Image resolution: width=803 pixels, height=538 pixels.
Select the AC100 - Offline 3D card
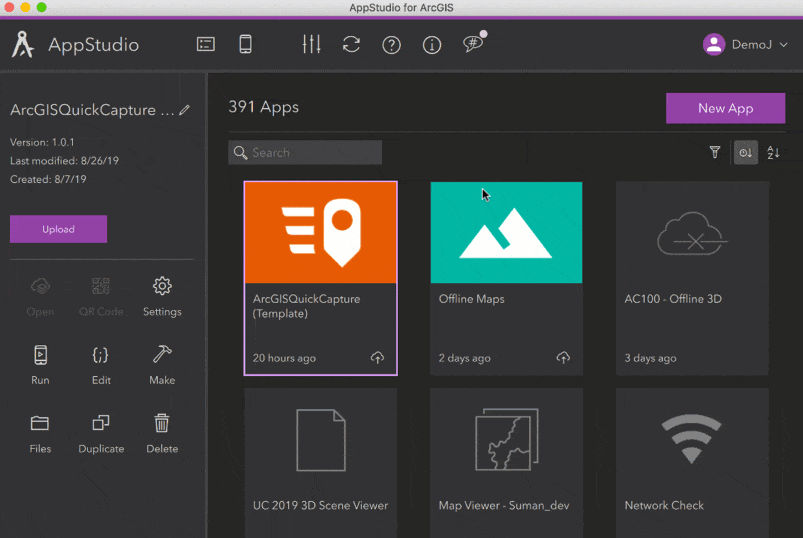pos(692,278)
